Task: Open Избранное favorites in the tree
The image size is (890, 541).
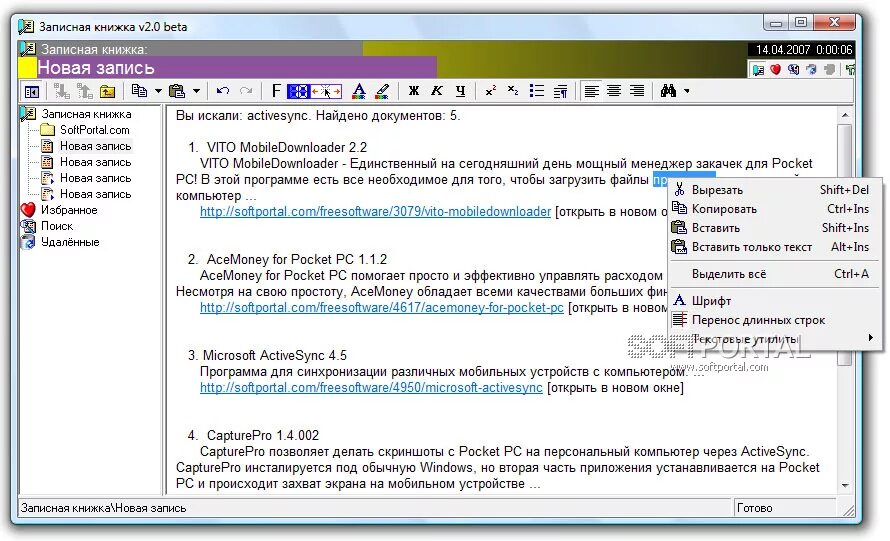Action: [69, 210]
